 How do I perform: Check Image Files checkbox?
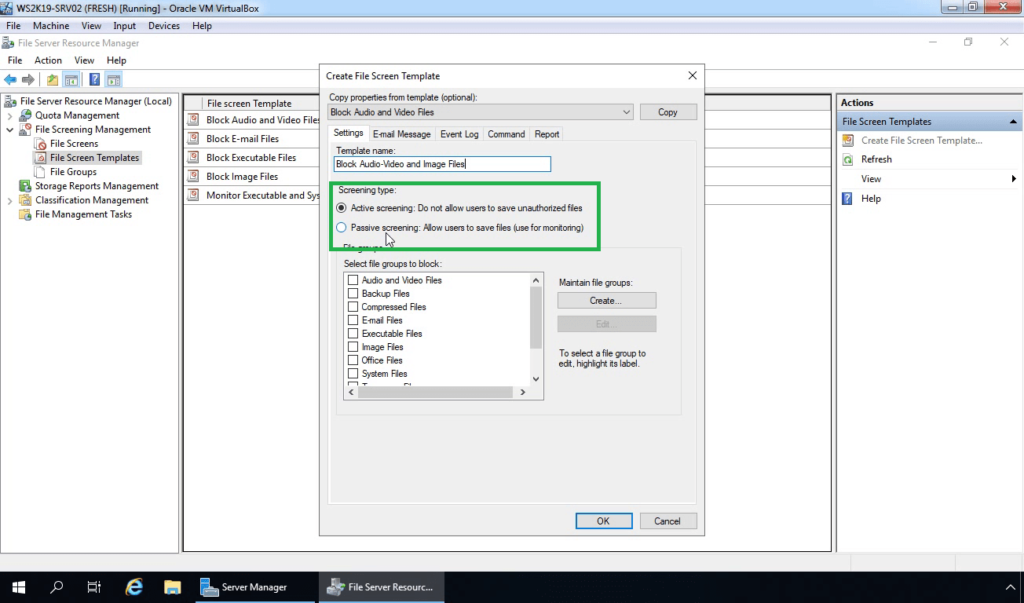pyautogui.click(x=353, y=347)
